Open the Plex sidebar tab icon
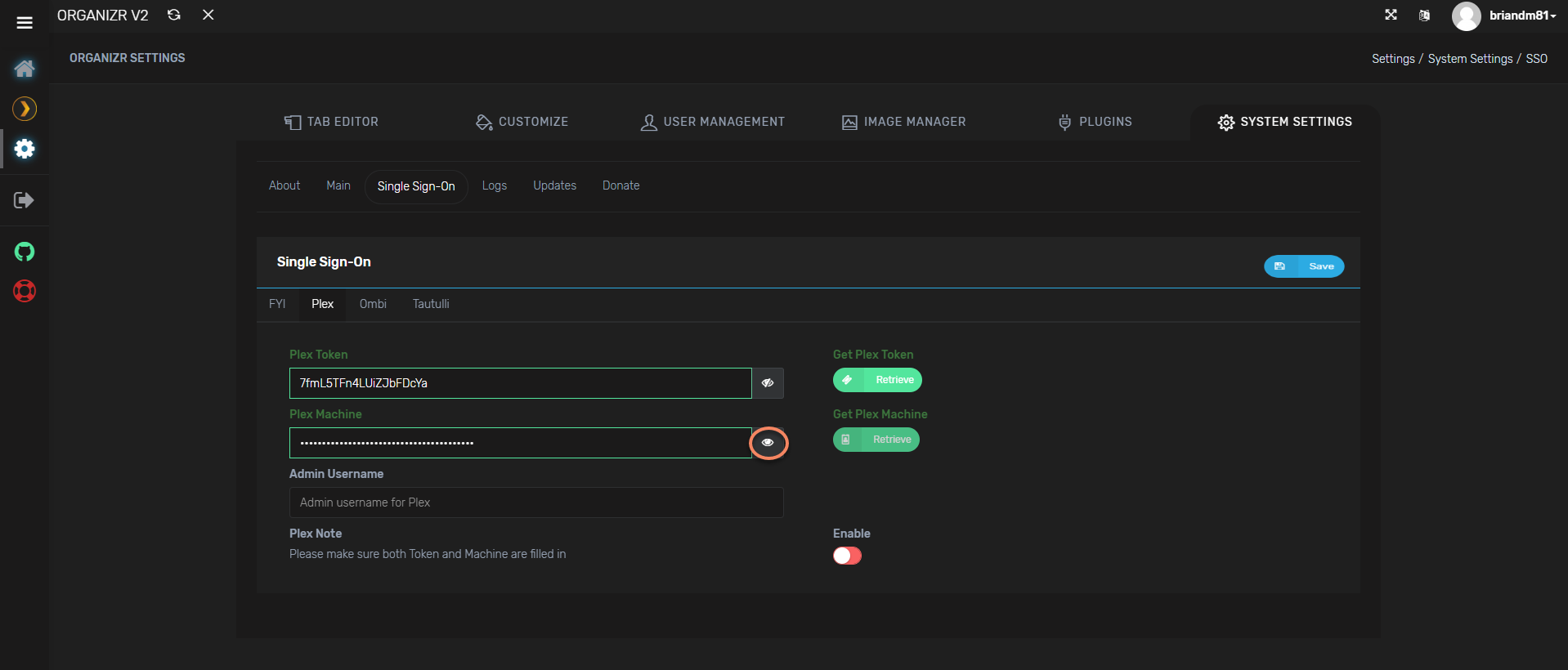 [25, 109]
